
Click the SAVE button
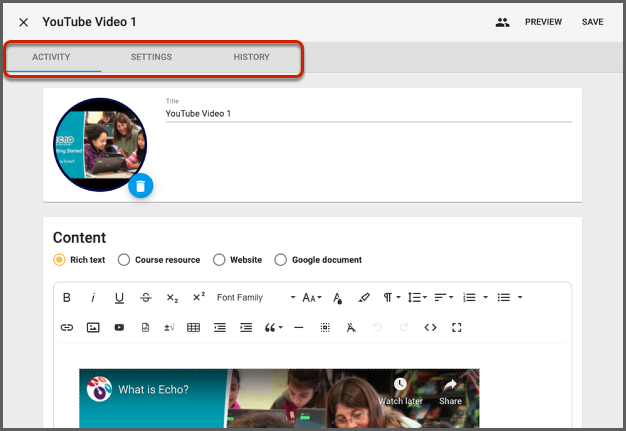point(592,22)
